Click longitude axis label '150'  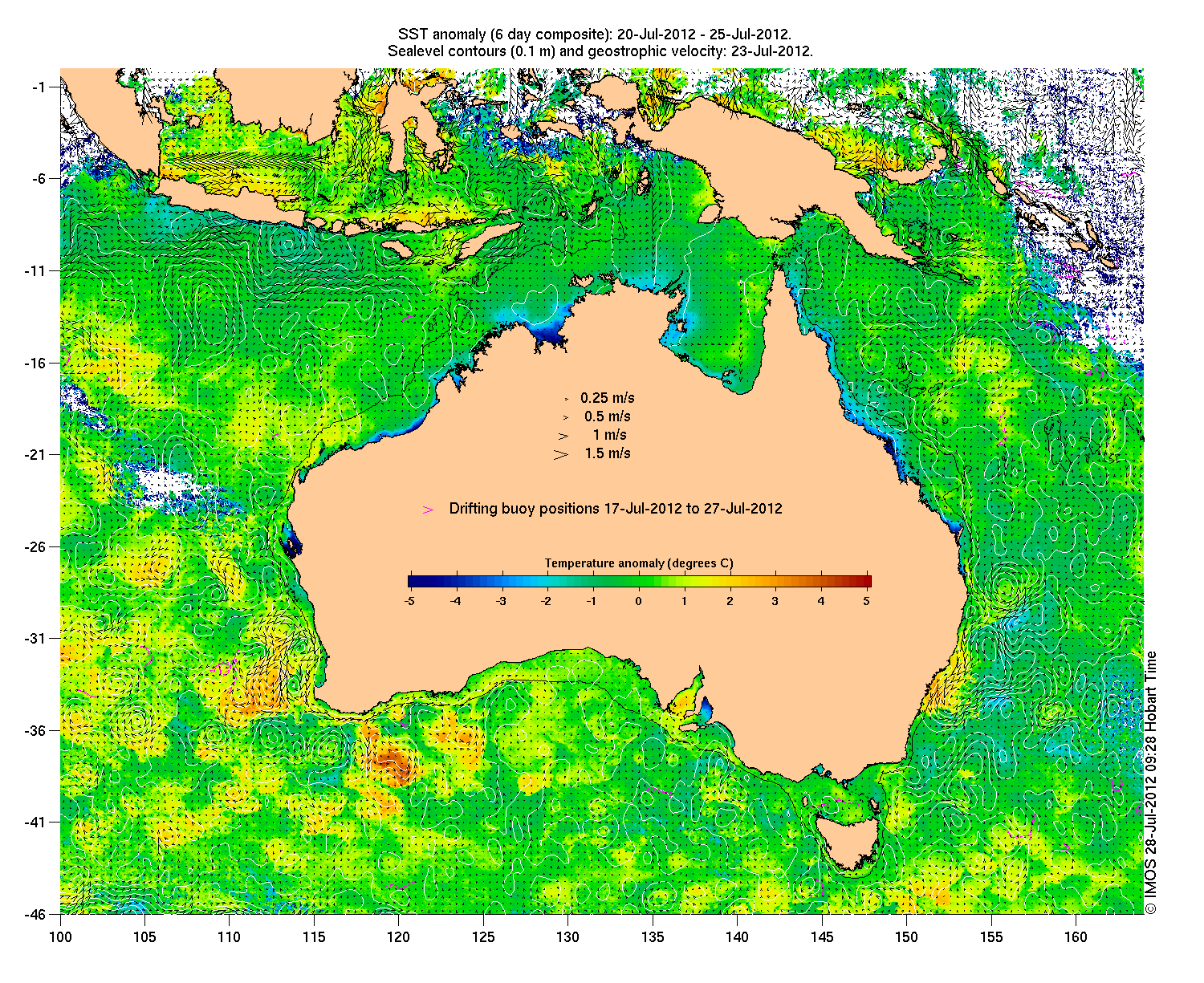(x=906, y=937)
